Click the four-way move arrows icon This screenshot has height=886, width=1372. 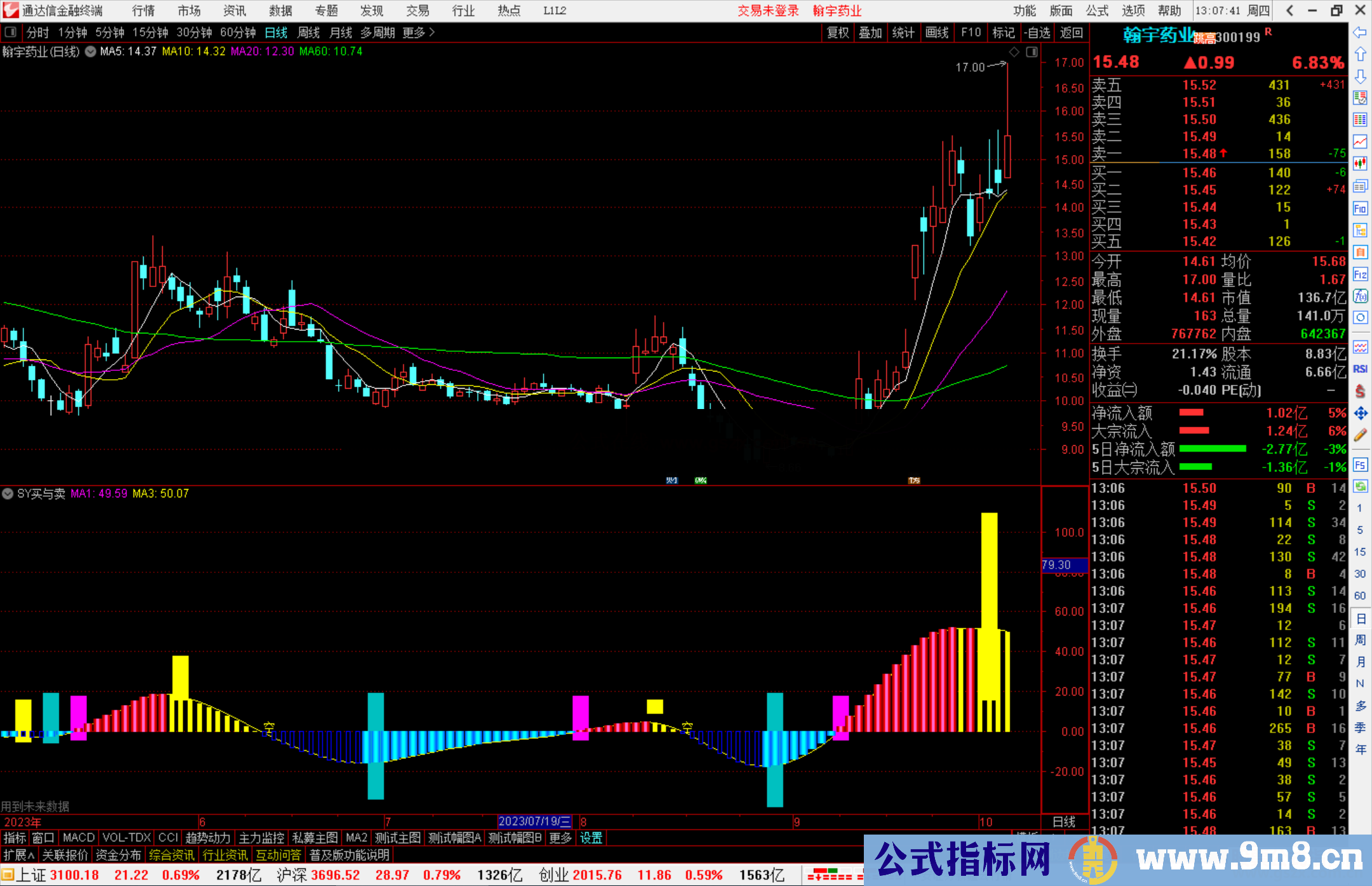click(1360, 413)
